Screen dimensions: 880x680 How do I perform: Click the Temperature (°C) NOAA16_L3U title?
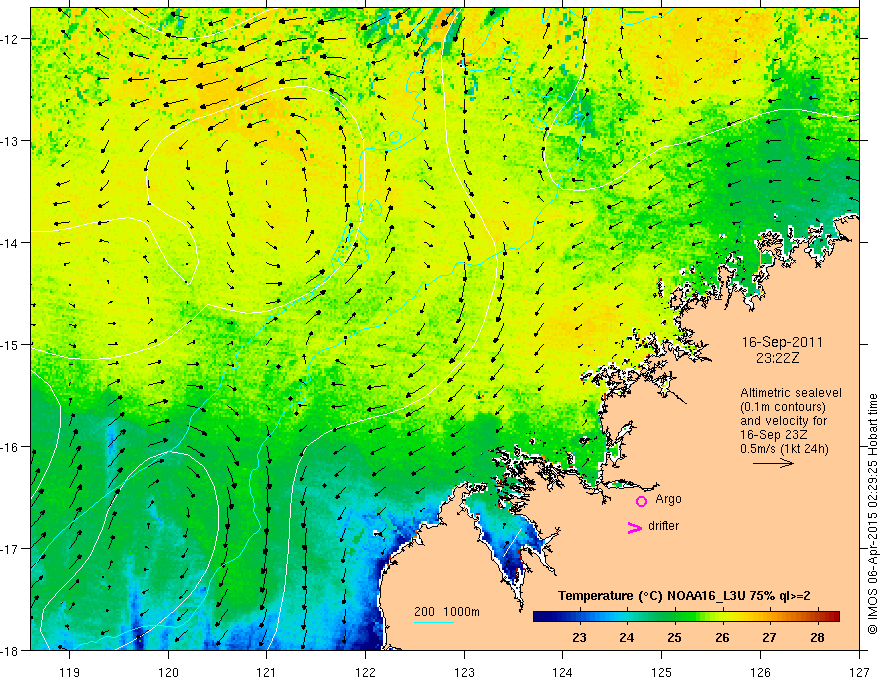pos(684,596)
